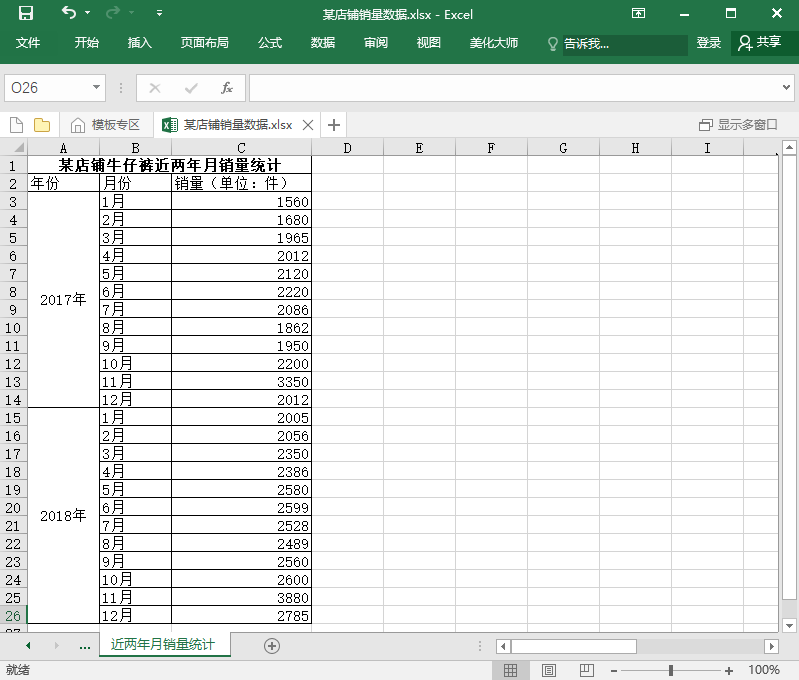The height and width of the screenshot is (680, 799).
Task: Open the Customize Quick Access Toolbar dropdown
Action: 159,14
